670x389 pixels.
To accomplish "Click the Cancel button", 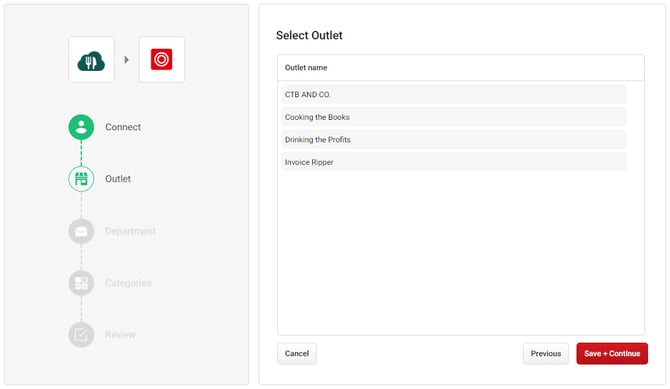I will point(297,354).
